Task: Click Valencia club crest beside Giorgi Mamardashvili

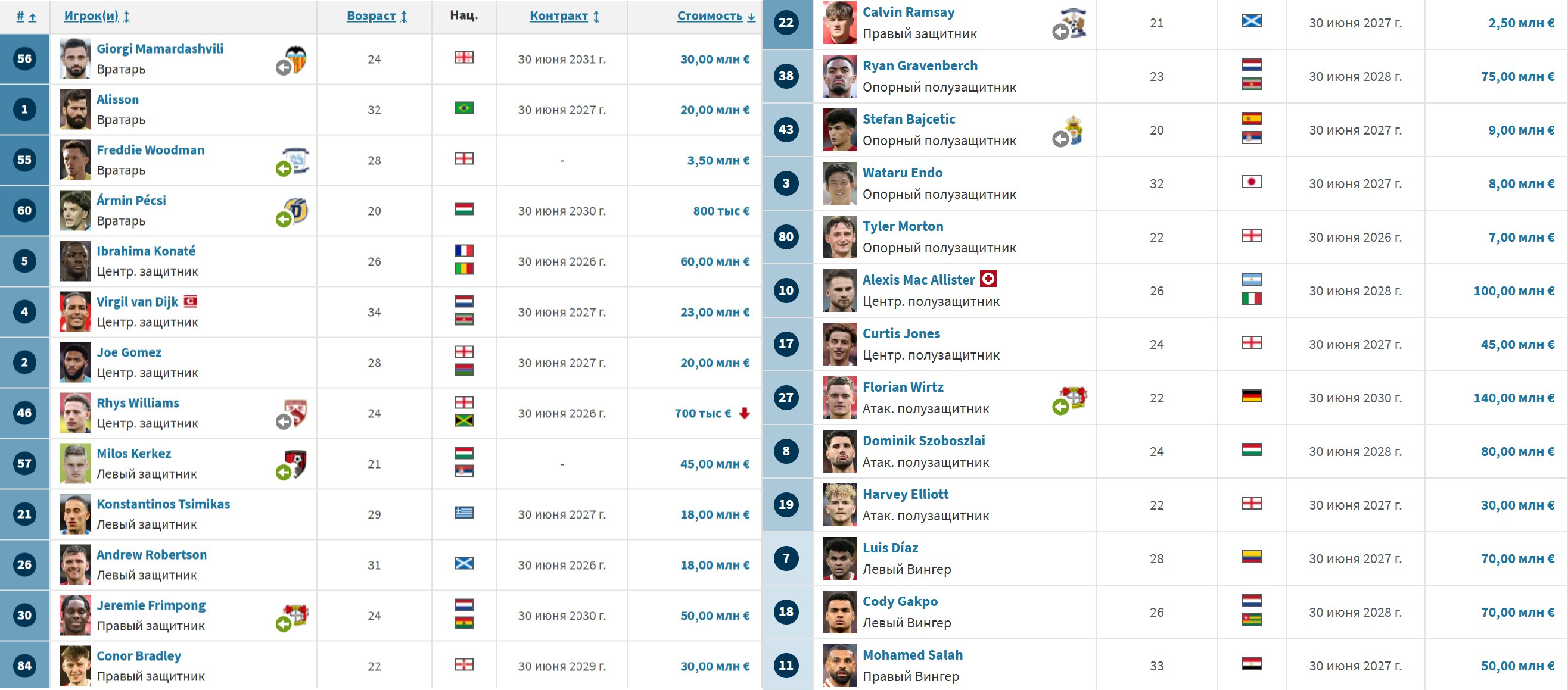Action: [297, 58]
